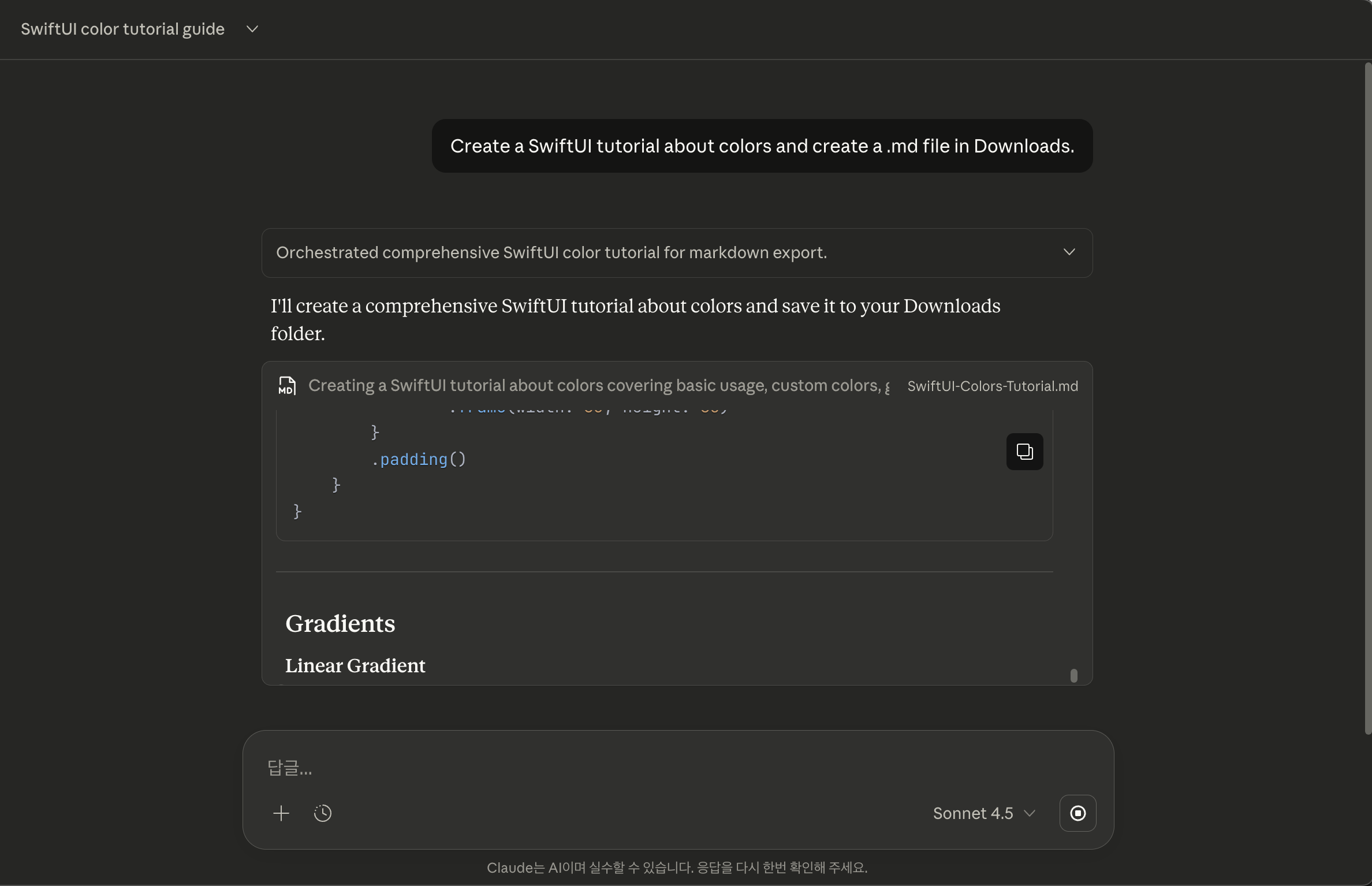Click the user prompt message bubble
The image size is (1372, 886).
[x=762, y=146]
